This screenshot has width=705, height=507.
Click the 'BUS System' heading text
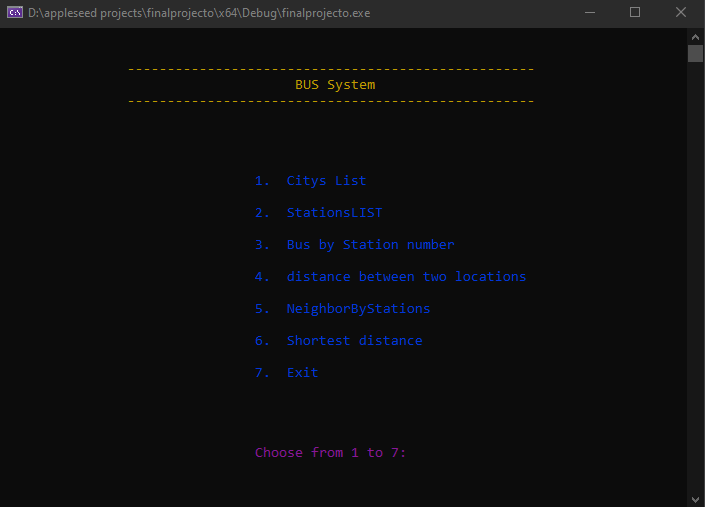[335, 84]
